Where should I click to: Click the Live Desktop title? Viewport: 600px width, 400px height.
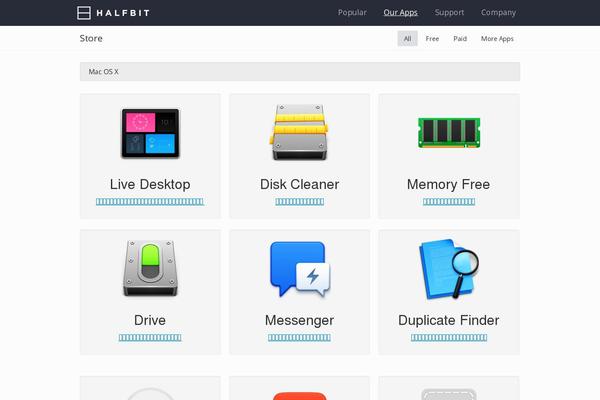coord(150,184)
